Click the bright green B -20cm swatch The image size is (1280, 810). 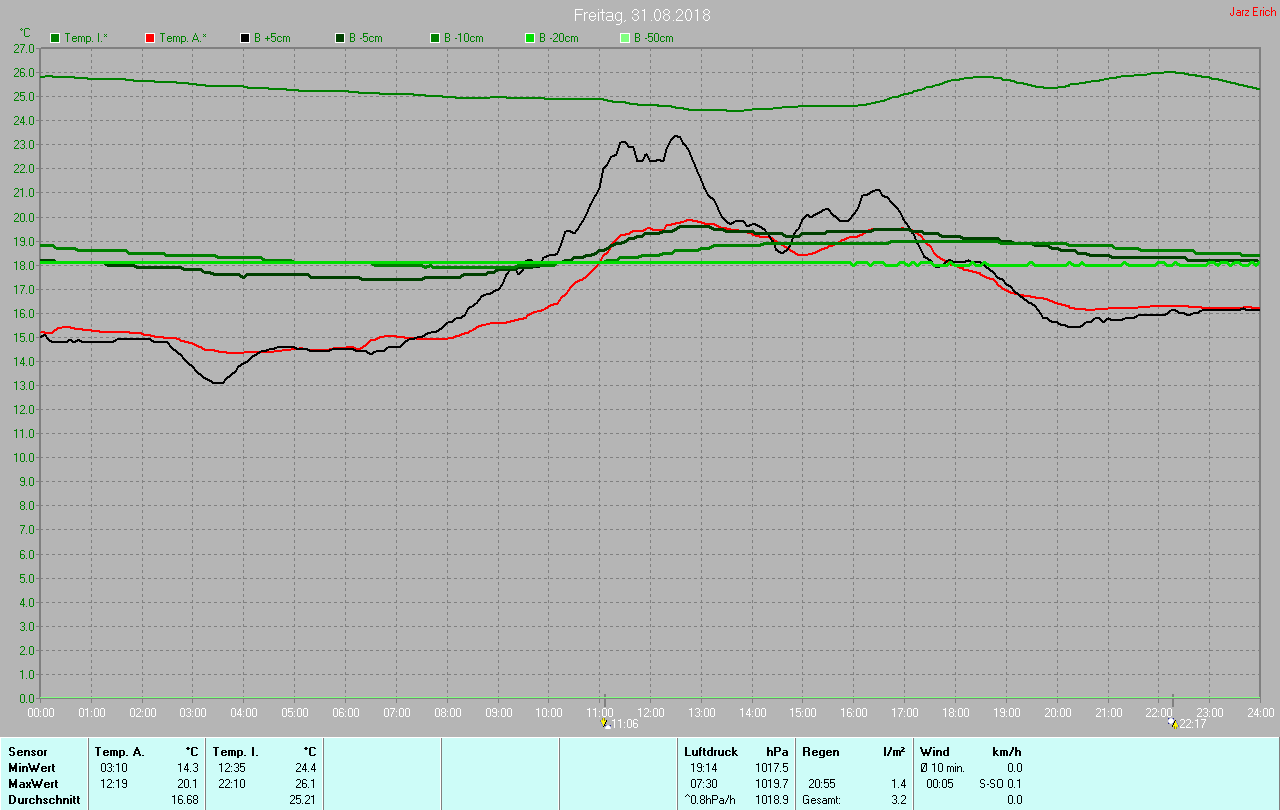[x=530, y=38]
